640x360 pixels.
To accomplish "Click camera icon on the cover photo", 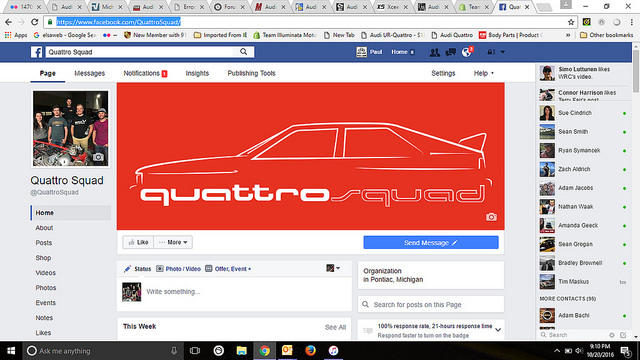I will click(491, 217).
